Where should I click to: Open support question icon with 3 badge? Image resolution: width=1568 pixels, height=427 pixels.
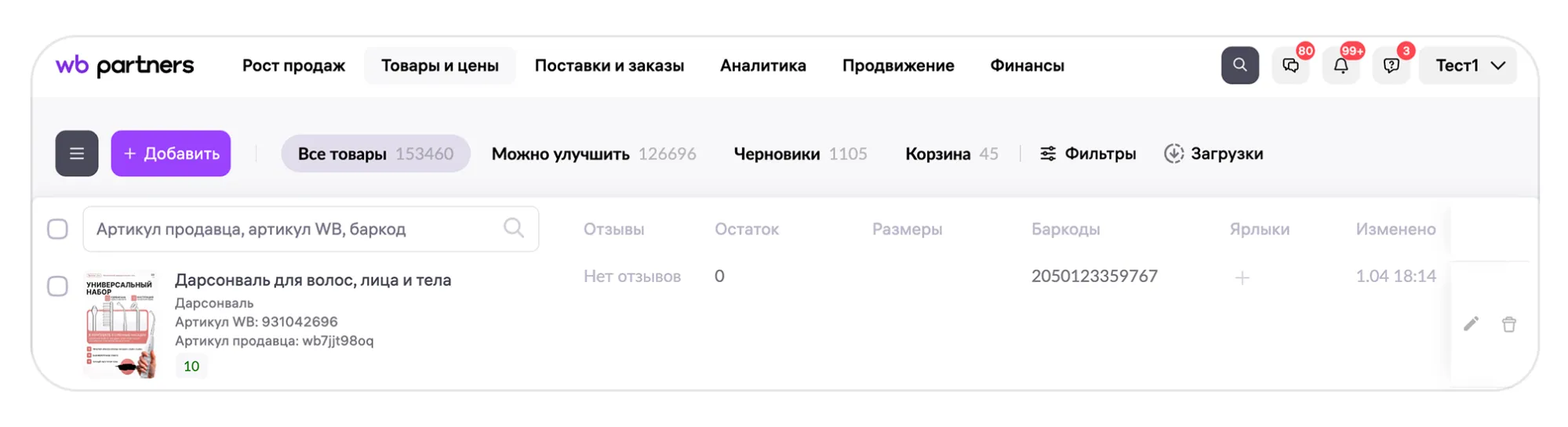[x=1391, y=65]
